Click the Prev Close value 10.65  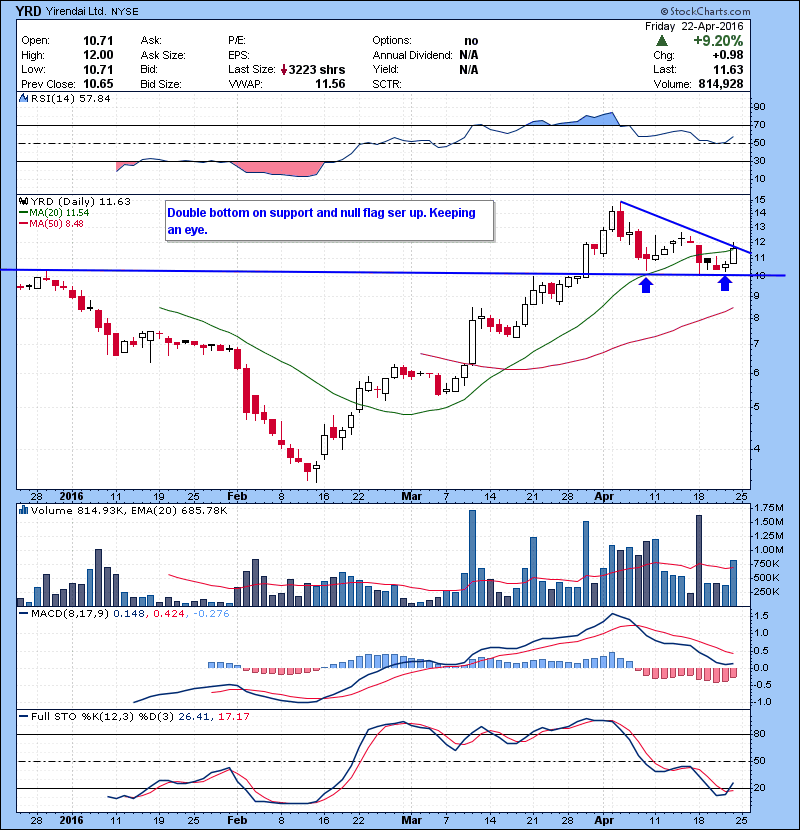[x=98, y=84]
